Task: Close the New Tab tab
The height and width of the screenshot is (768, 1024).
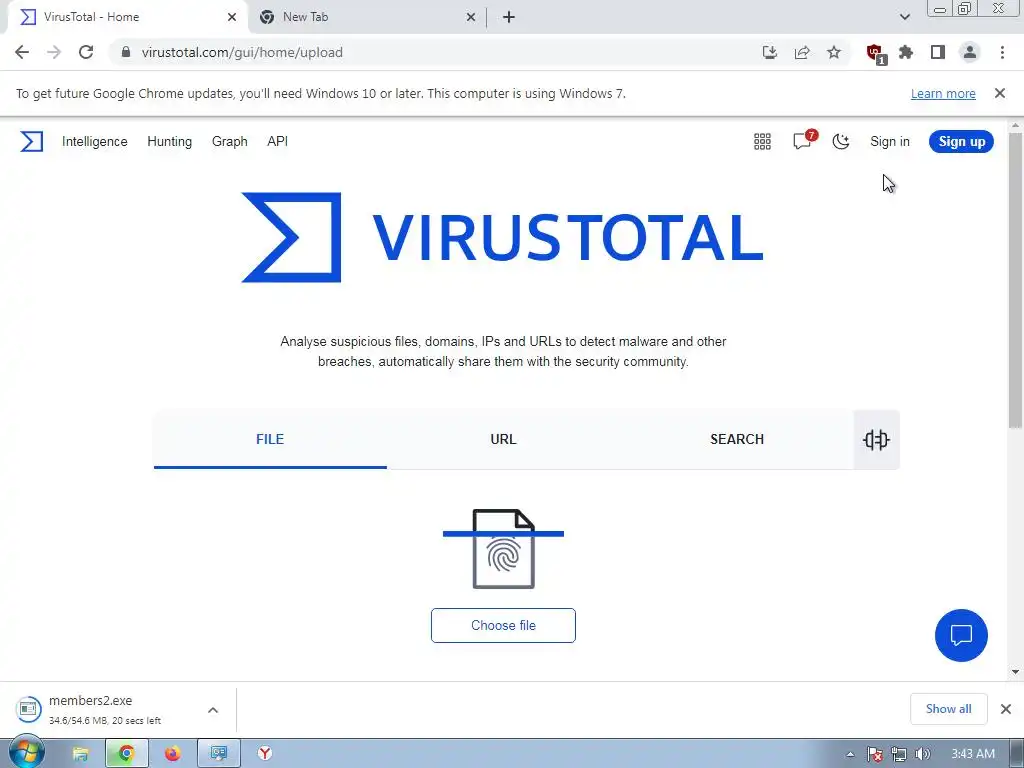Action: (x=471, y=17)
